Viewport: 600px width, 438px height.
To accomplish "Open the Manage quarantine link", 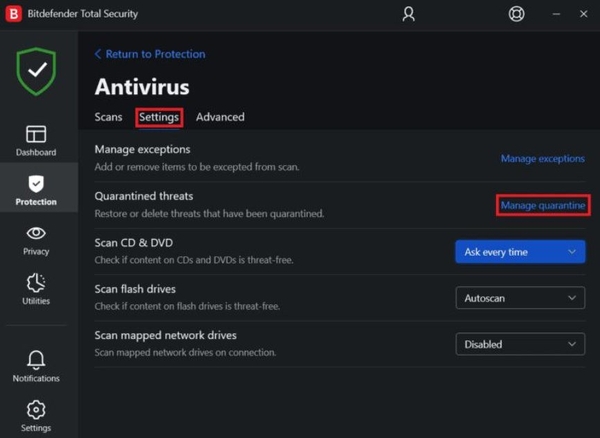I will click(x=543, y=205).
